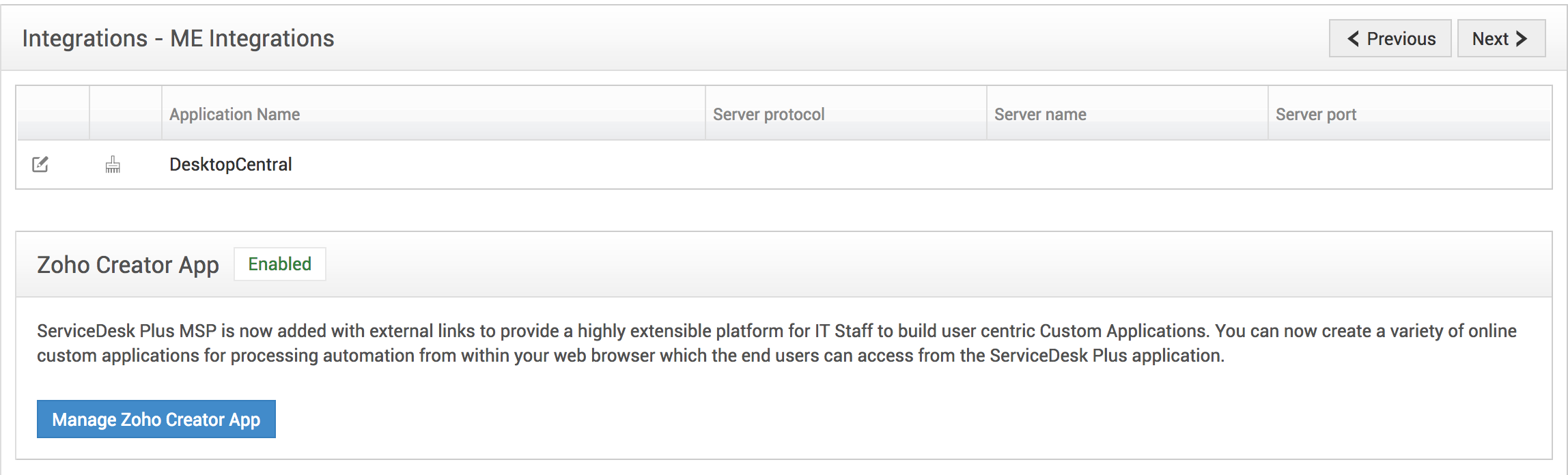
Task: Click the left chevron arrow on Previous
Action: 1353,39
